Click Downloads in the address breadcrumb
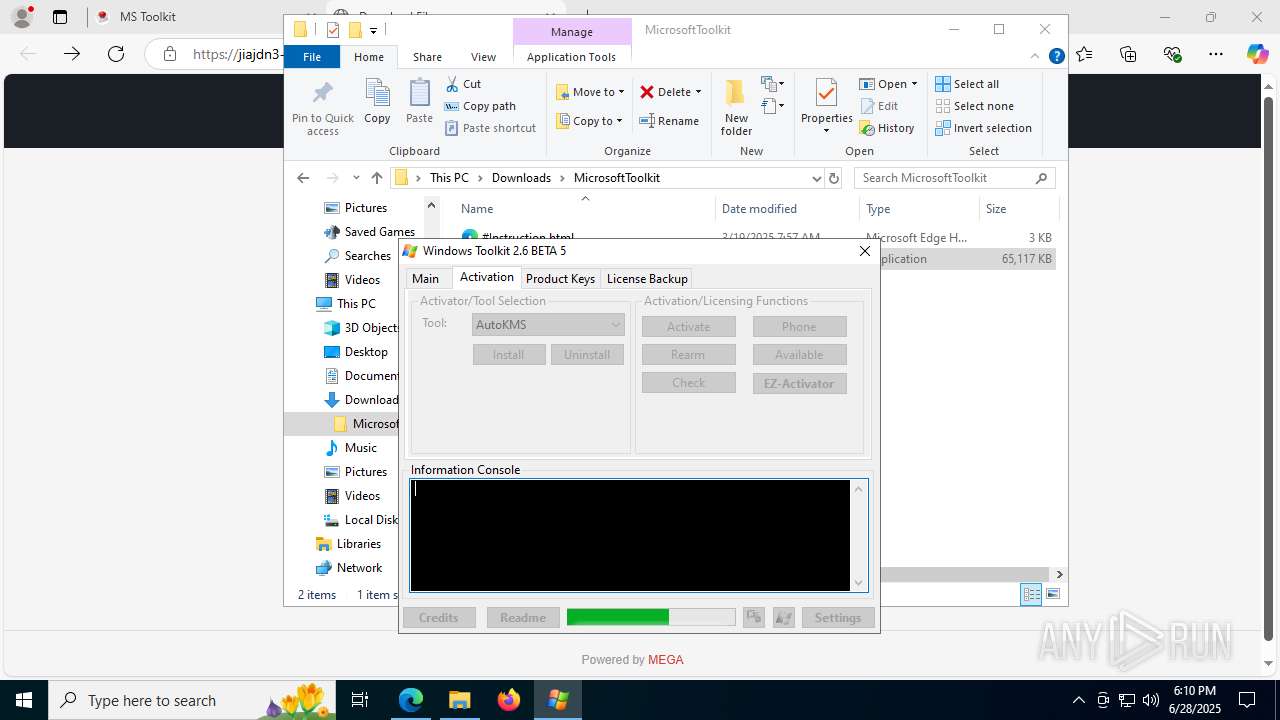Viewport: 1280px width, 720px height. pyautogui.click(x=521, y=178)
